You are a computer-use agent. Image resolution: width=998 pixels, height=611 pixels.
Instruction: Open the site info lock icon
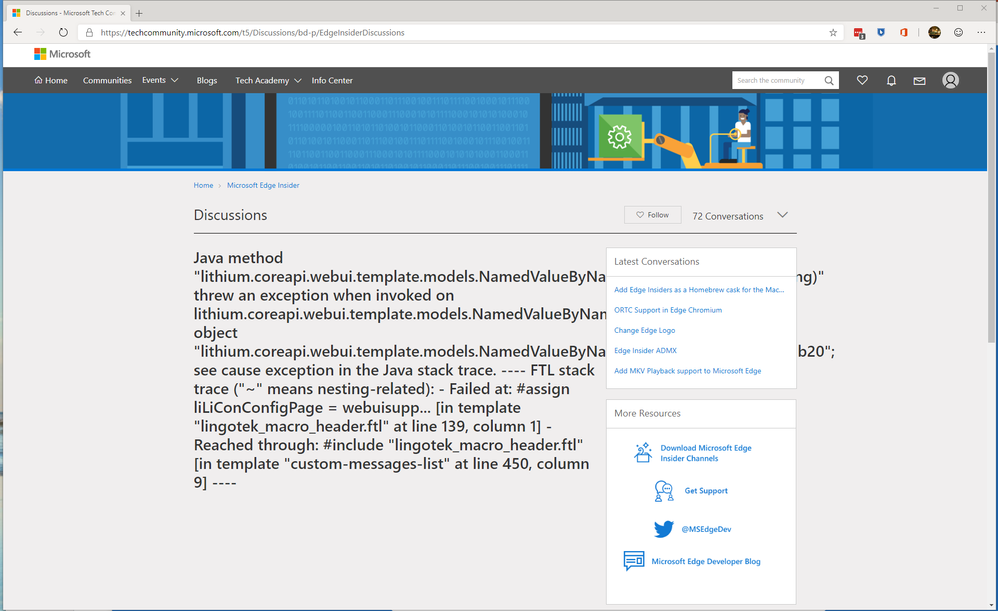[x=89, y=32]
